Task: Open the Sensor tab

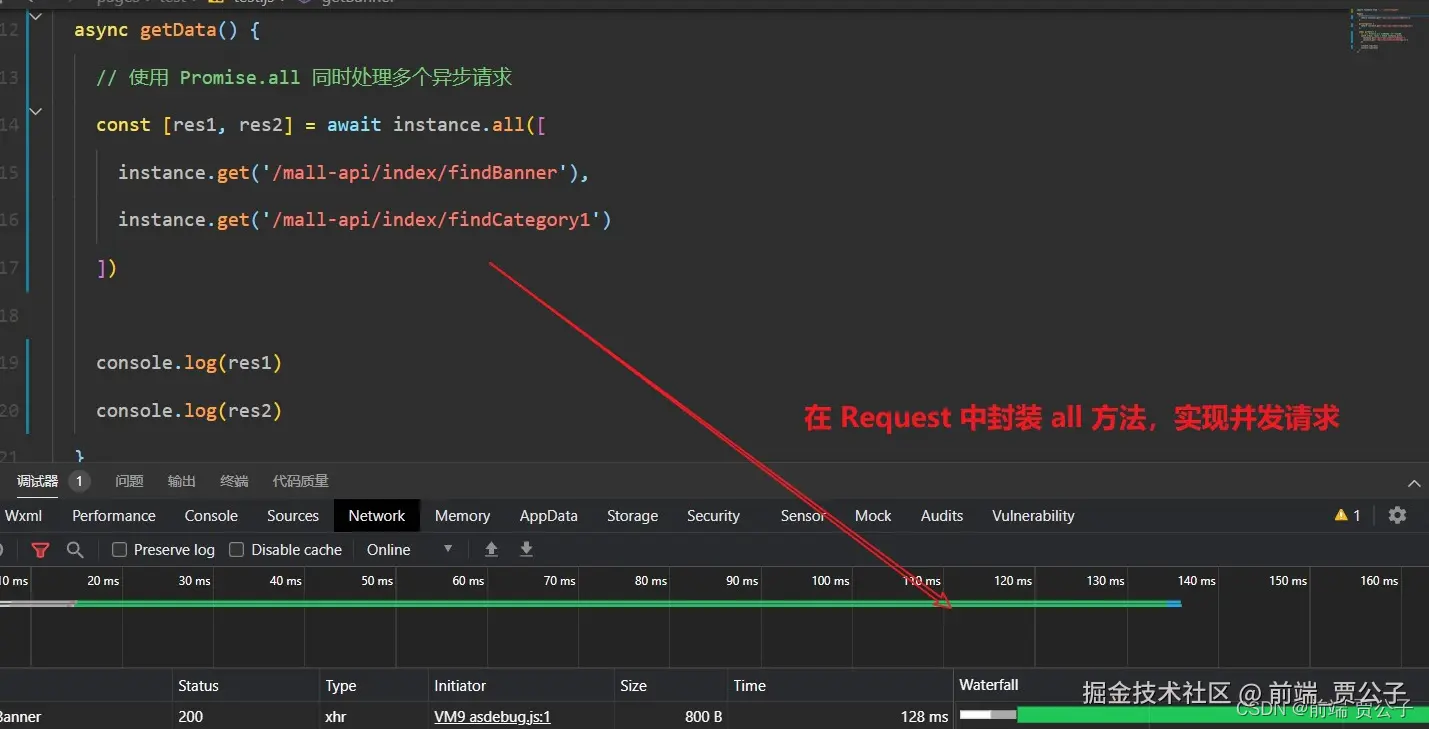Action: (803, 516)
